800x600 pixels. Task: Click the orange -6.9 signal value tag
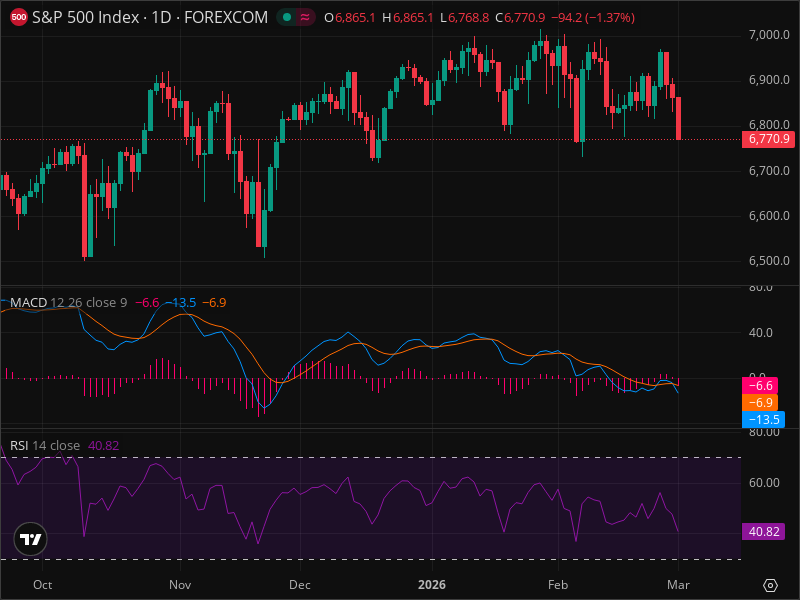760,403
